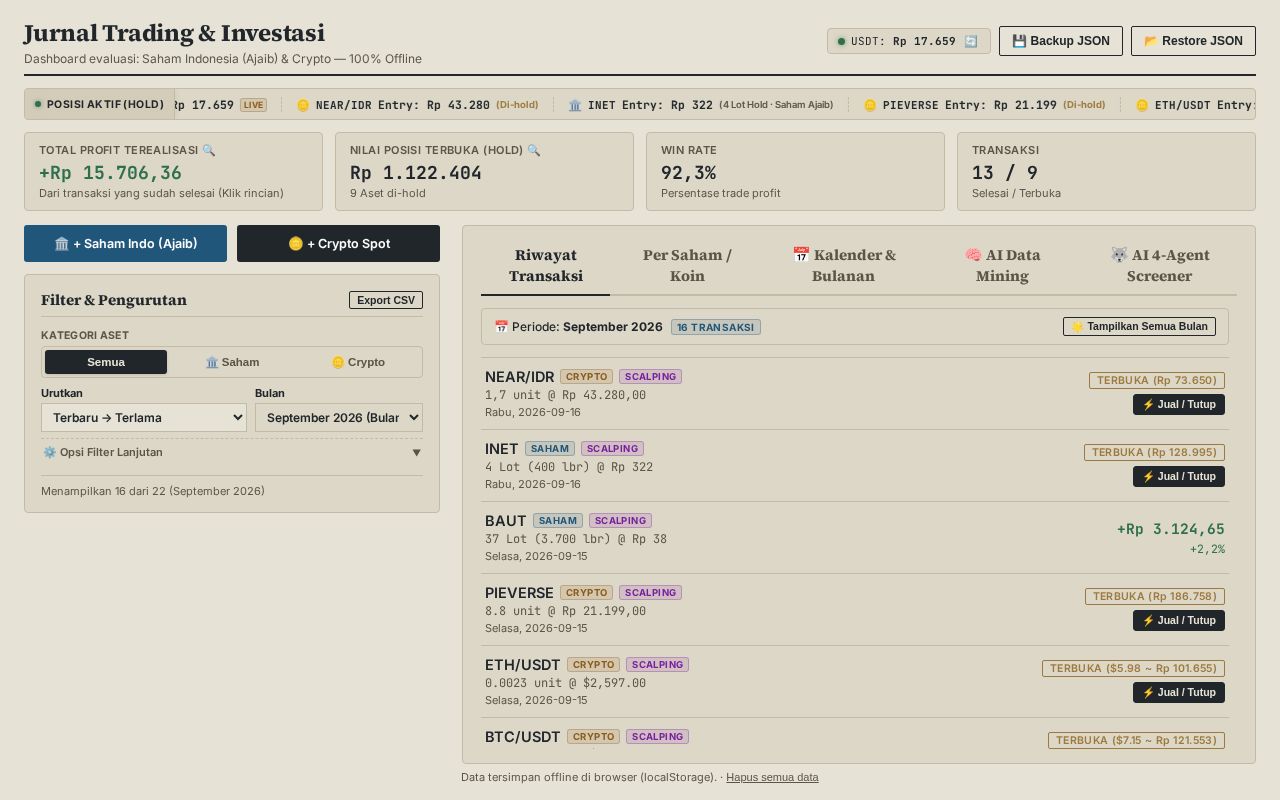The height and width of the screenshot is (800, 1280).
Task: Click Jual / Tutup for ETH/USDT
Action: [x=1179, y=692]
